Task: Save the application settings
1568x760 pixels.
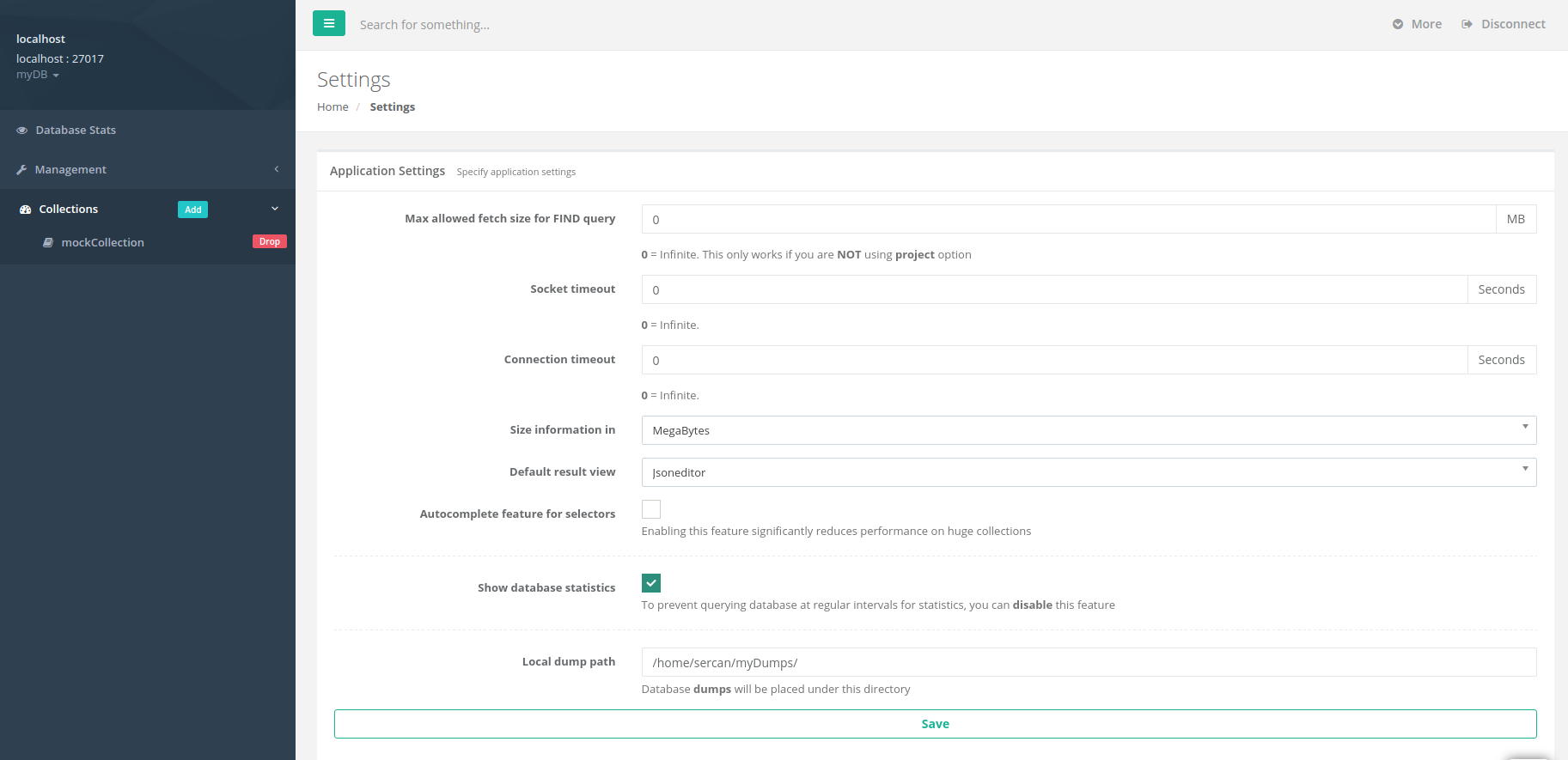Action: tap(935, 724)
